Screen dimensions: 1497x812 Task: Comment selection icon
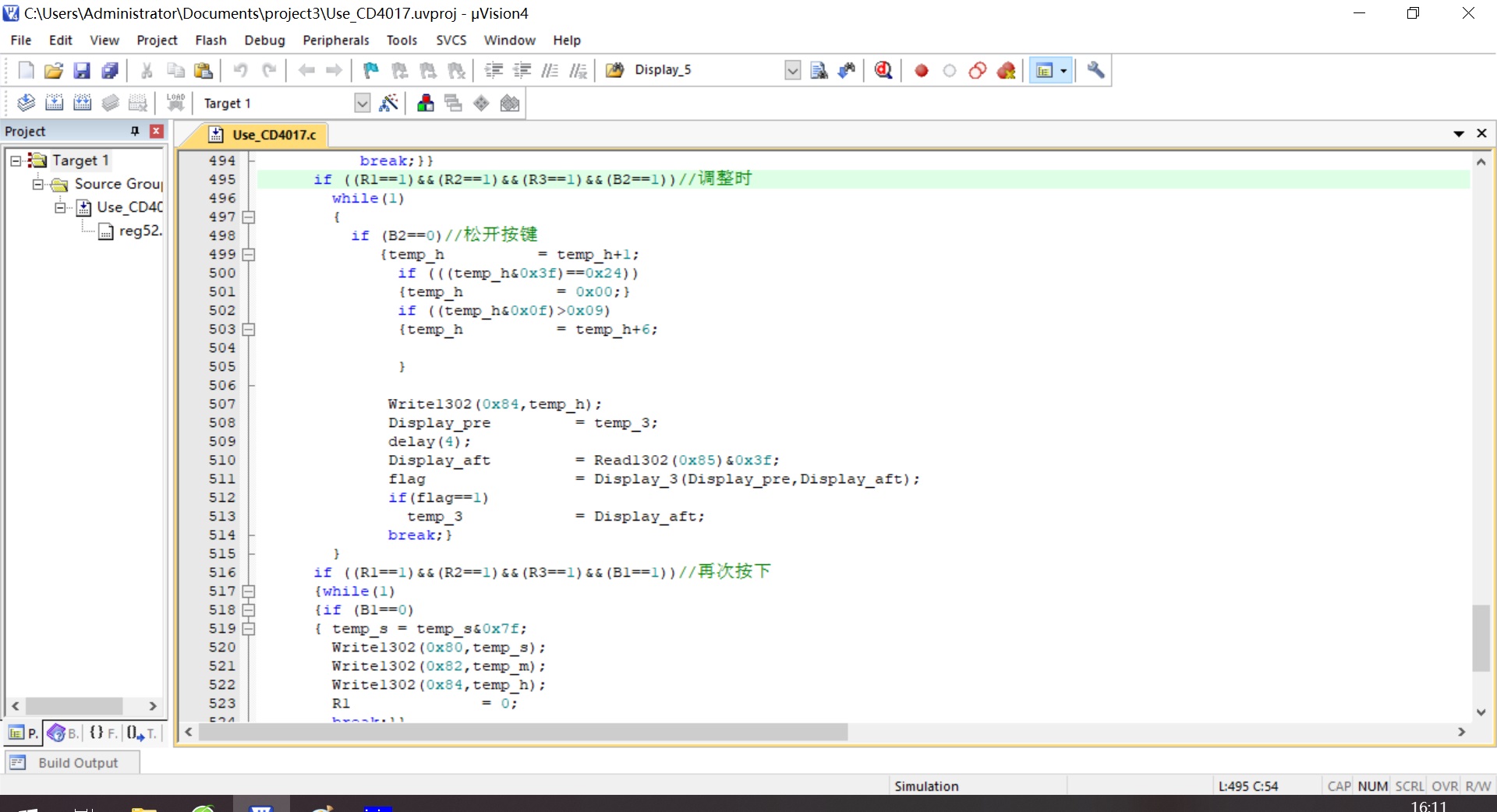click(550, 70)
